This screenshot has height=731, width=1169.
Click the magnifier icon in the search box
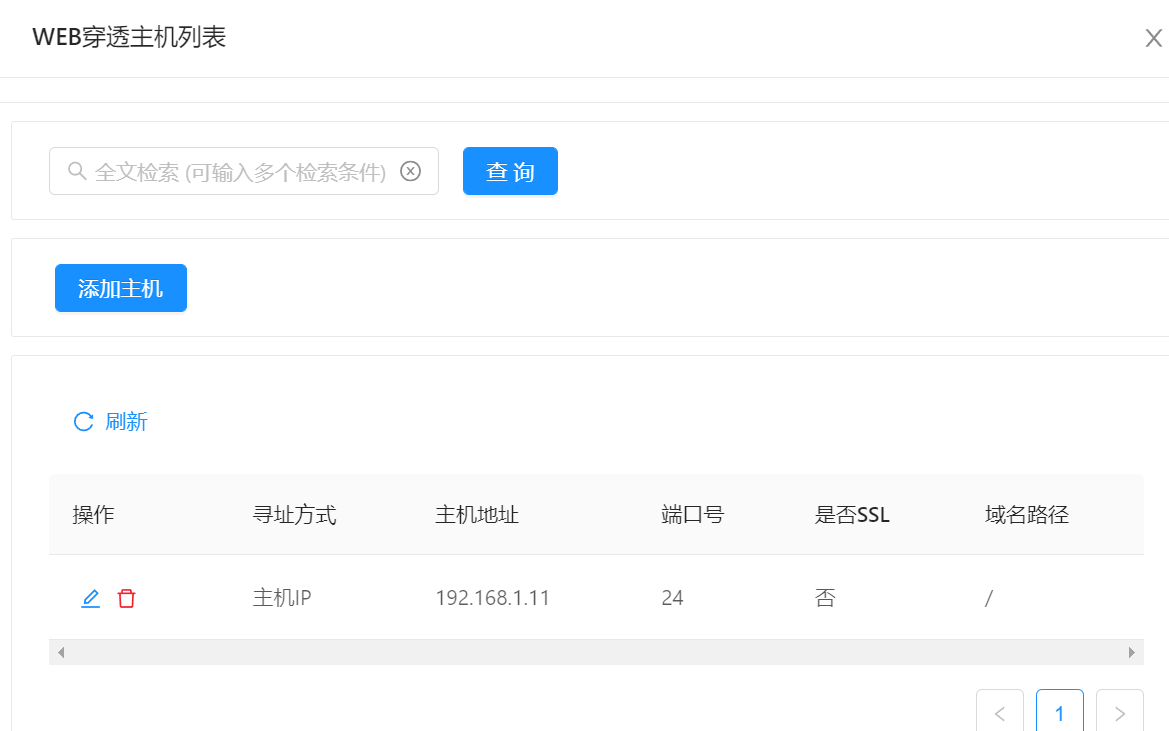pyautogui.click(x=77, y=171)
